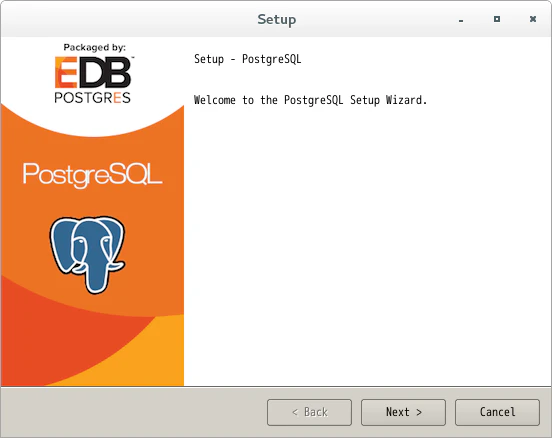The height and width of the screenshot is (438, 552).
Task: Minimize the Setup window
Action: 461,20
